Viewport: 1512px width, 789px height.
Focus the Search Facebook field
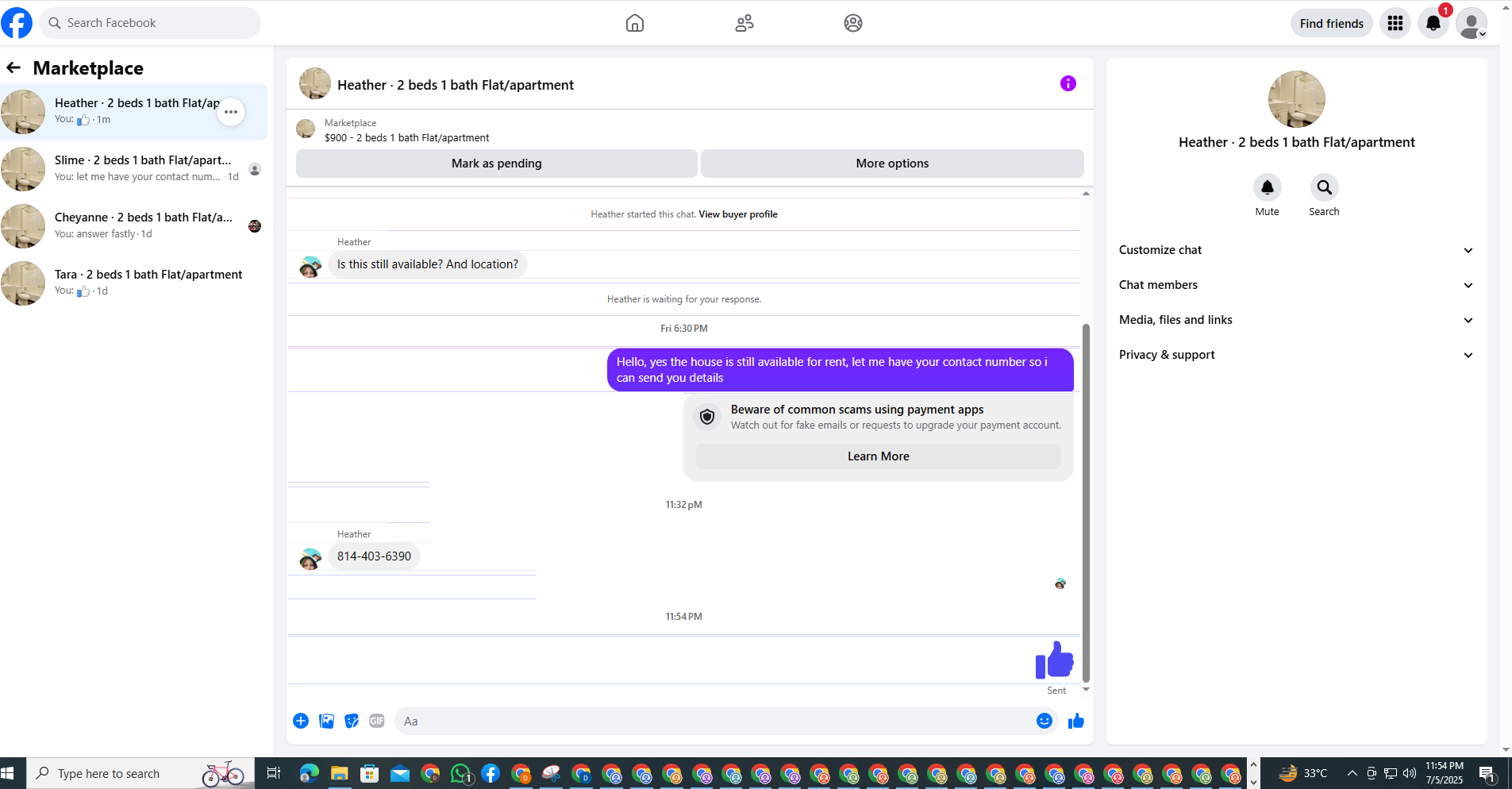(x=150, y=23)
